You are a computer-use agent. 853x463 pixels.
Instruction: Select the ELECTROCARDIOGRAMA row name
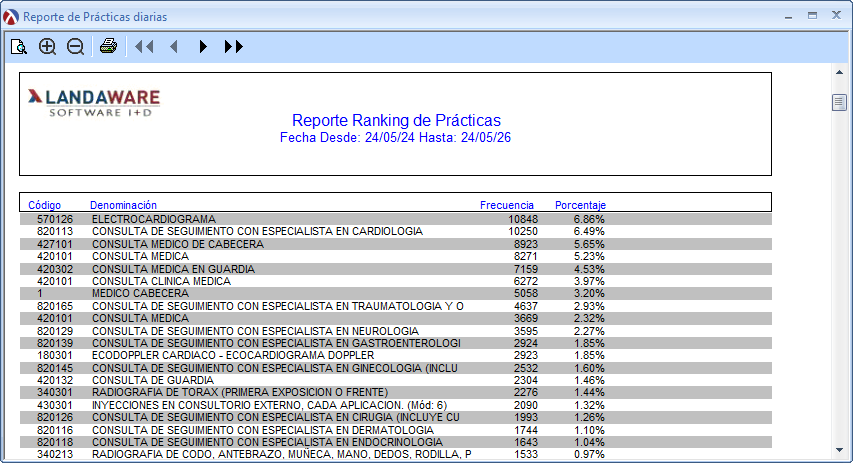[154, 219]
